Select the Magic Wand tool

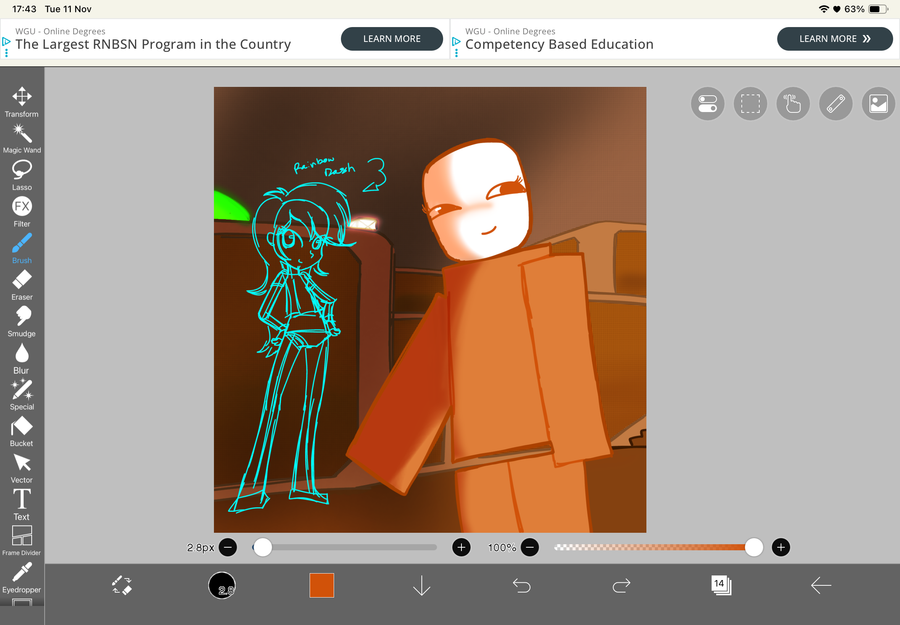click(x=22, y=138)
